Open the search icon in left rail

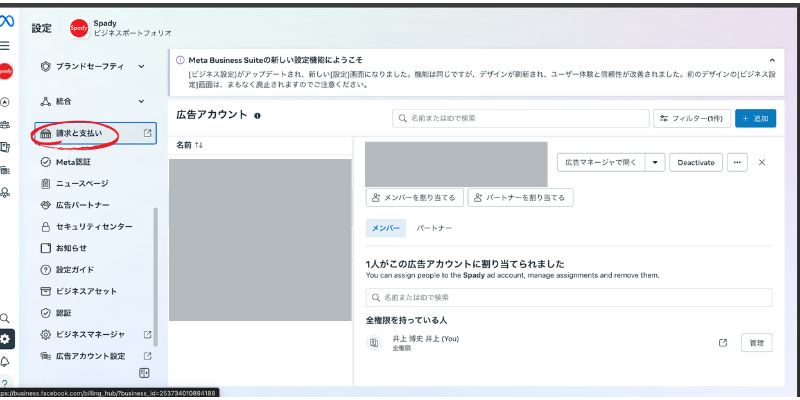(x=5, y=318)
